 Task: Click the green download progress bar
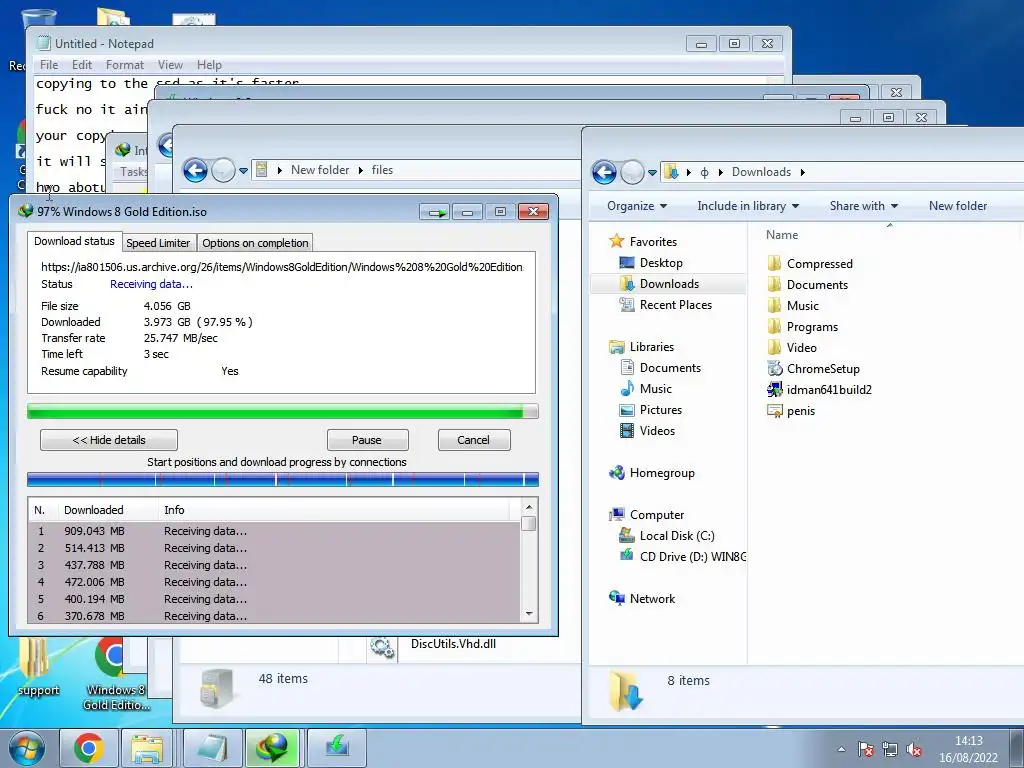283,411
